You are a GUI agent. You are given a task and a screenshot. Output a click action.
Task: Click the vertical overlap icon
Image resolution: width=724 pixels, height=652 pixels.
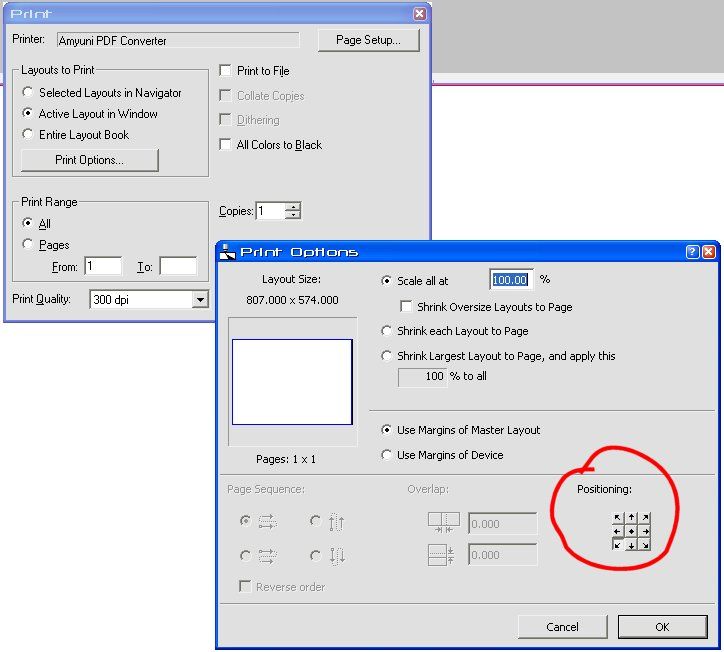(x=441, y=555)
